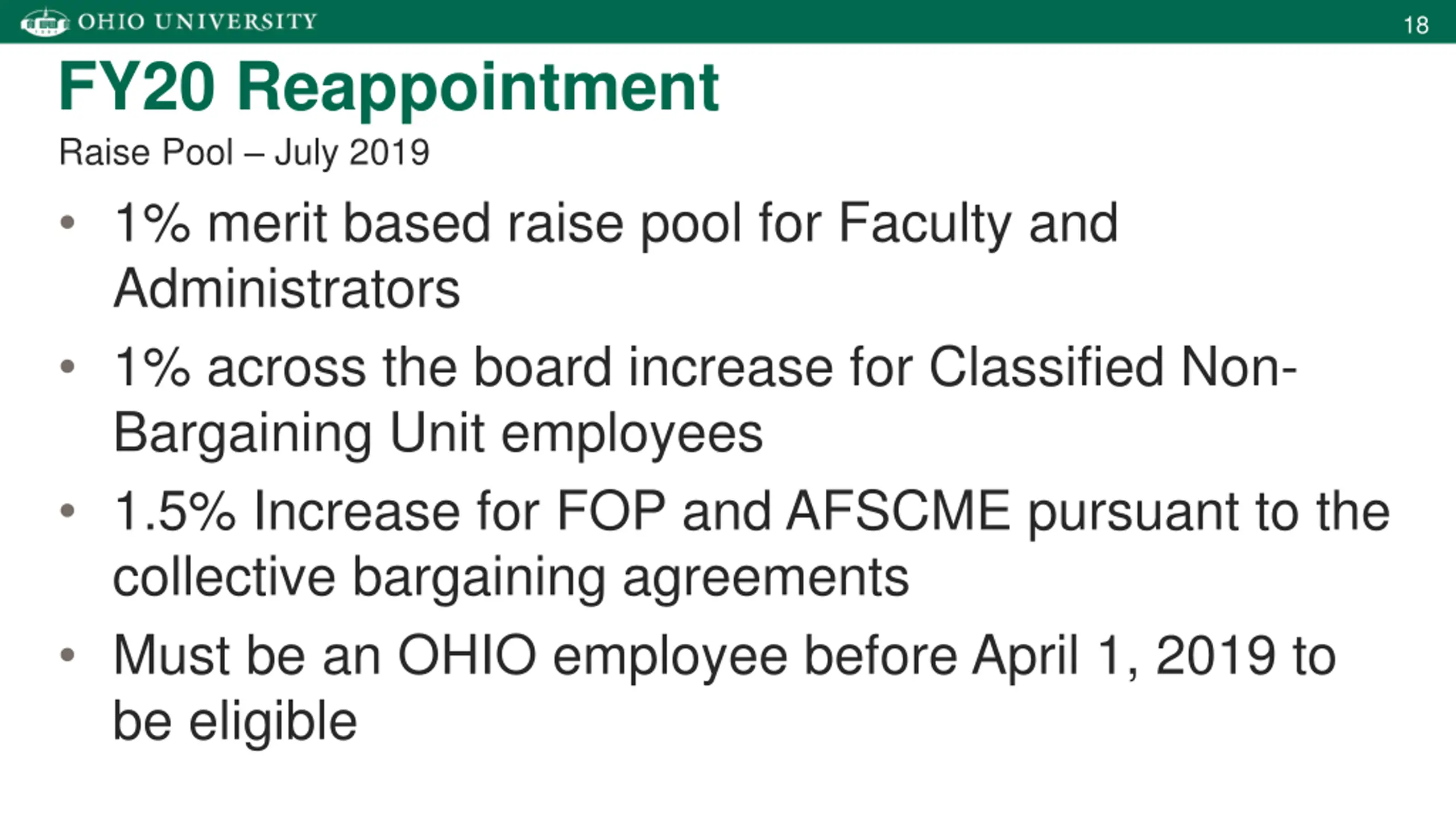
Task: Select the word Administrators
Action: pyautogui.click(x=287, y=288)
